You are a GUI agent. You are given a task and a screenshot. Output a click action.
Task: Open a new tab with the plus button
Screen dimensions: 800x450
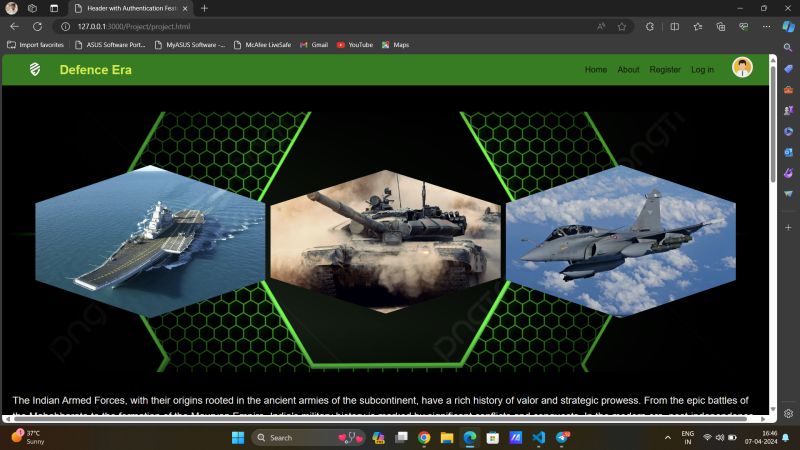click(204, 8)
